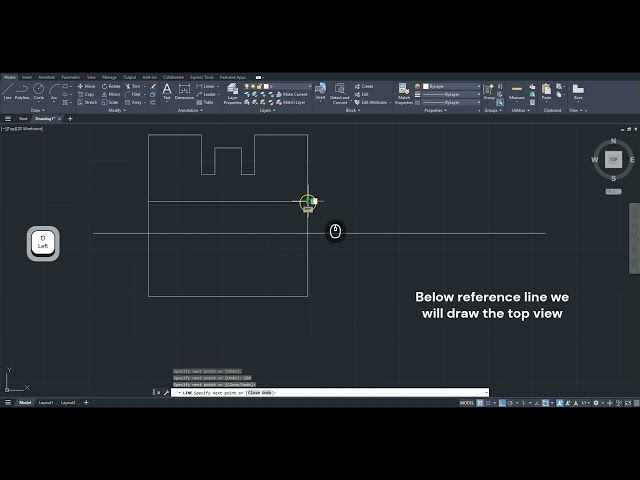640x480 pixels.
Task: Expand the Annotation panel
Action: [x=190, y=110]
